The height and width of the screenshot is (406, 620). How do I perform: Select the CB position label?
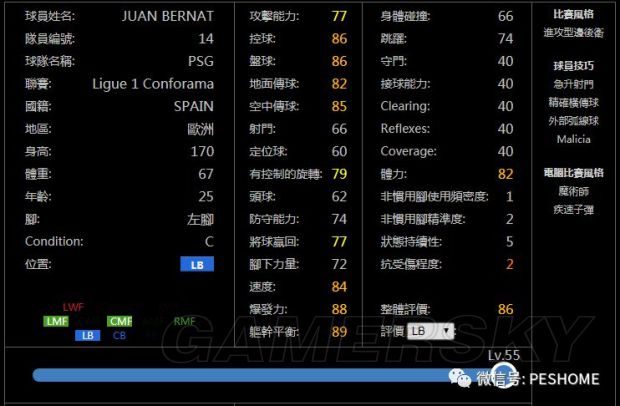[119, 336]
